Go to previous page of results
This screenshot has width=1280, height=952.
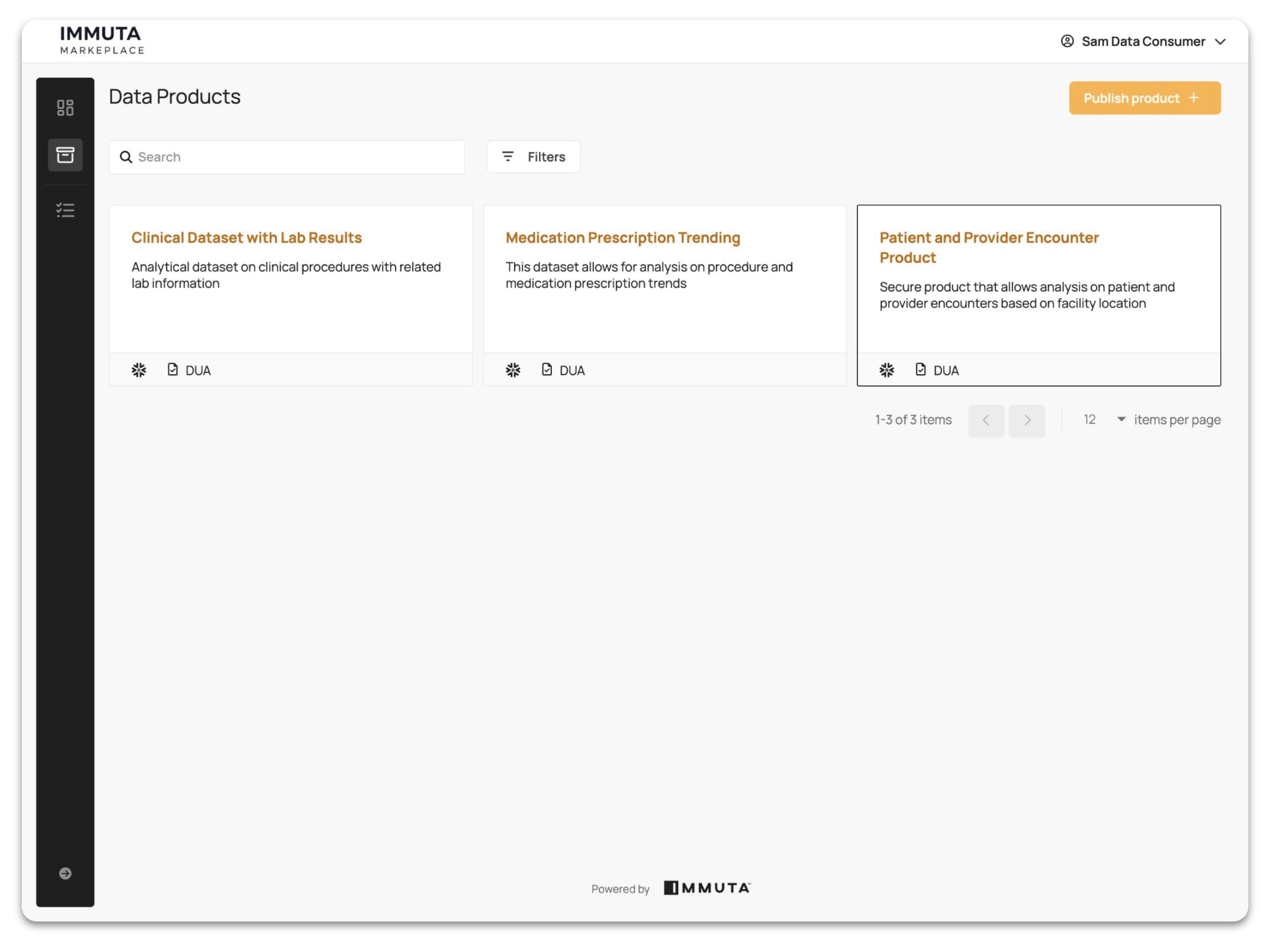[x=985, y=420]
